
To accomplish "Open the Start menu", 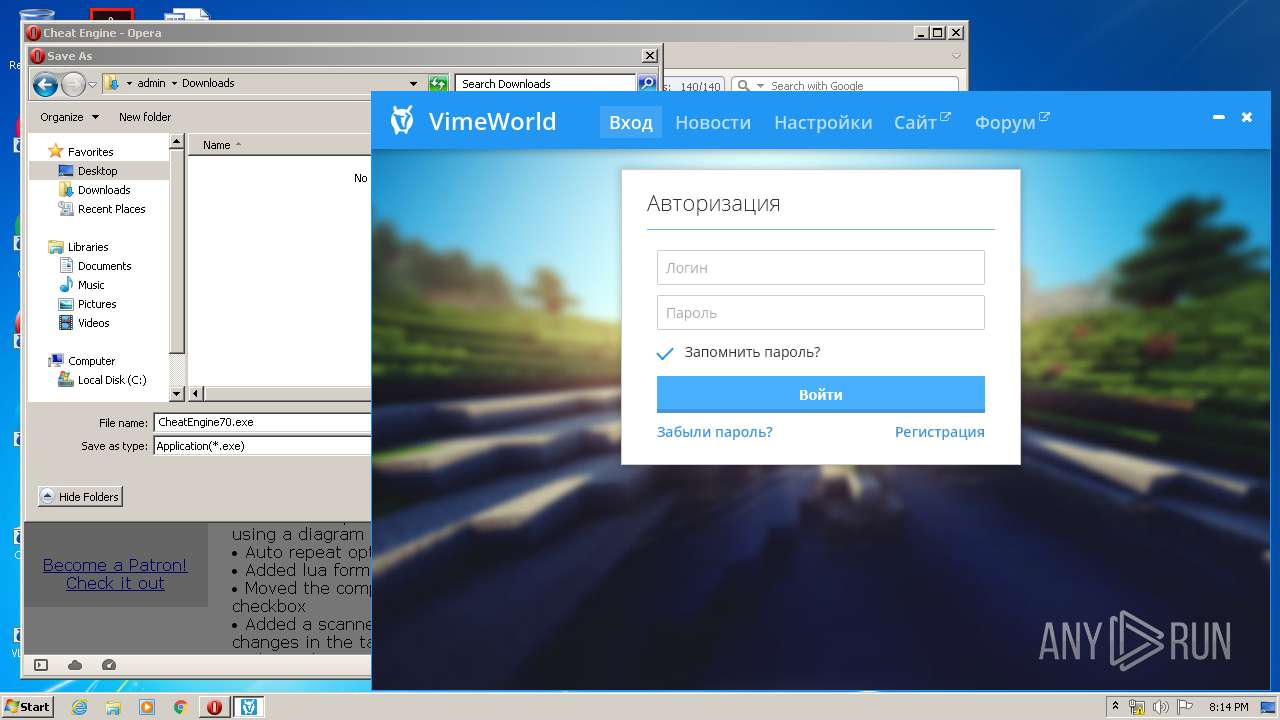I will [27, 707].
